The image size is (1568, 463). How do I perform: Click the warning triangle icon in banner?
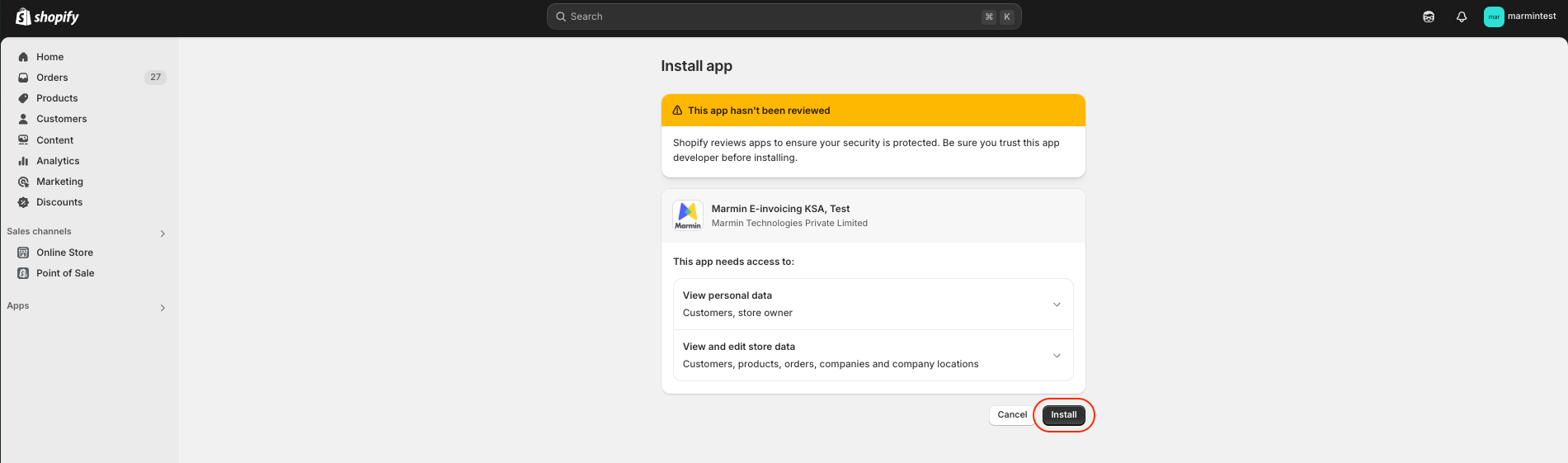click(x=677, y=111)
